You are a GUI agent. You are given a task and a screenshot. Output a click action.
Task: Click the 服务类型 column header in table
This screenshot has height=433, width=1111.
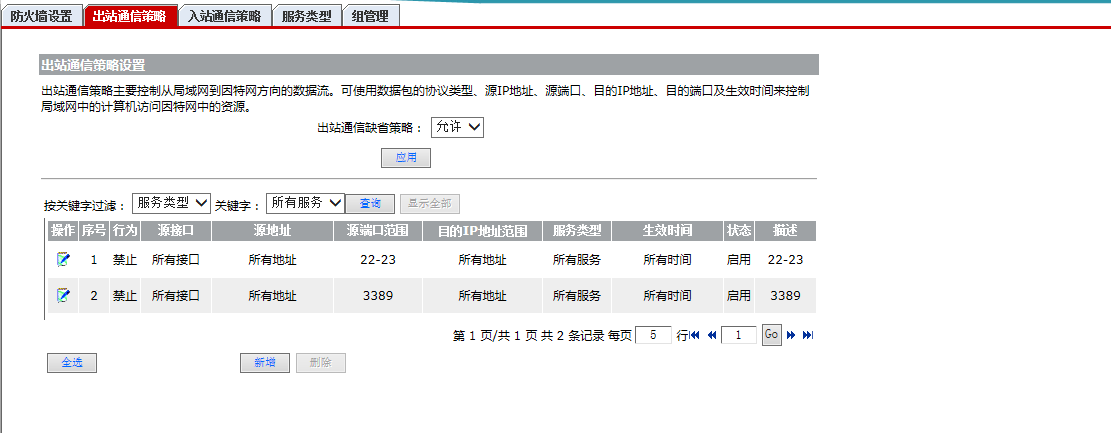coord(577,231)
